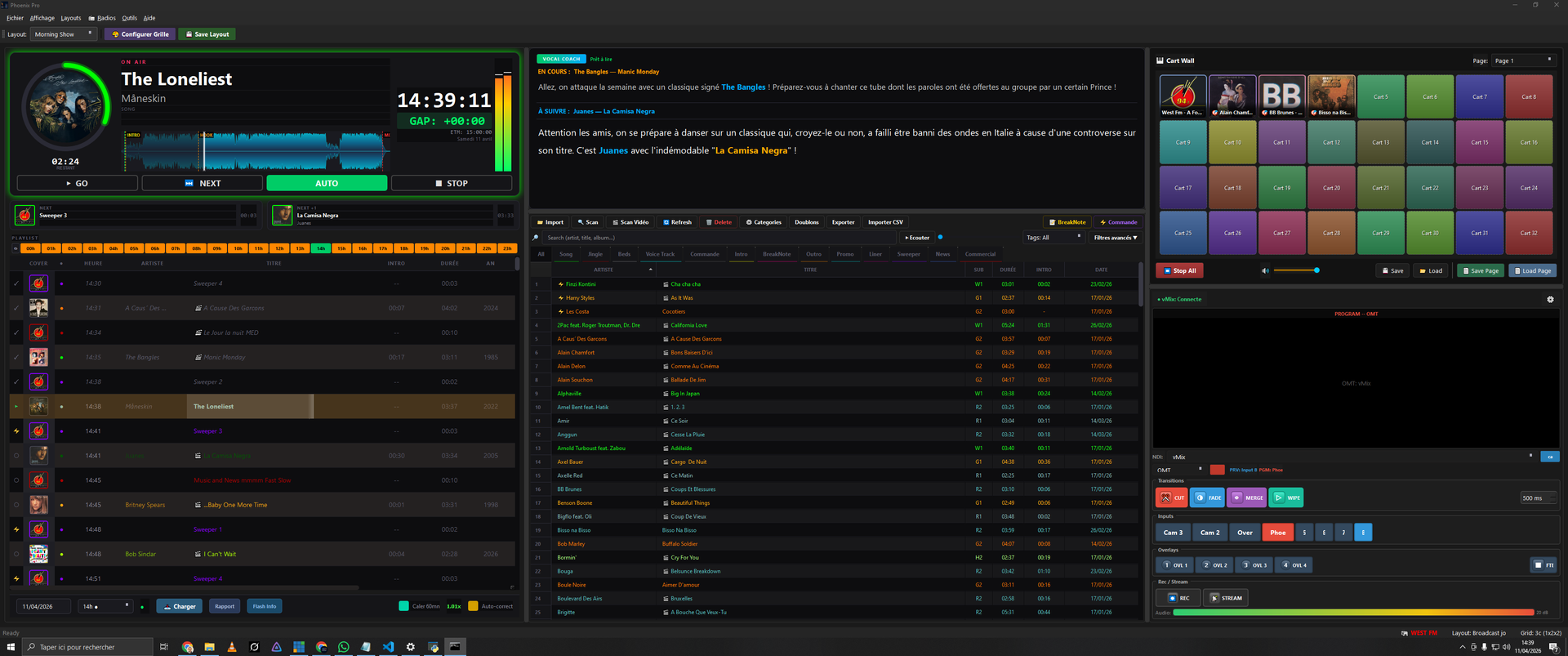Open the Tags: All dropdown

pyautogui.click(x=1053, y=238)
